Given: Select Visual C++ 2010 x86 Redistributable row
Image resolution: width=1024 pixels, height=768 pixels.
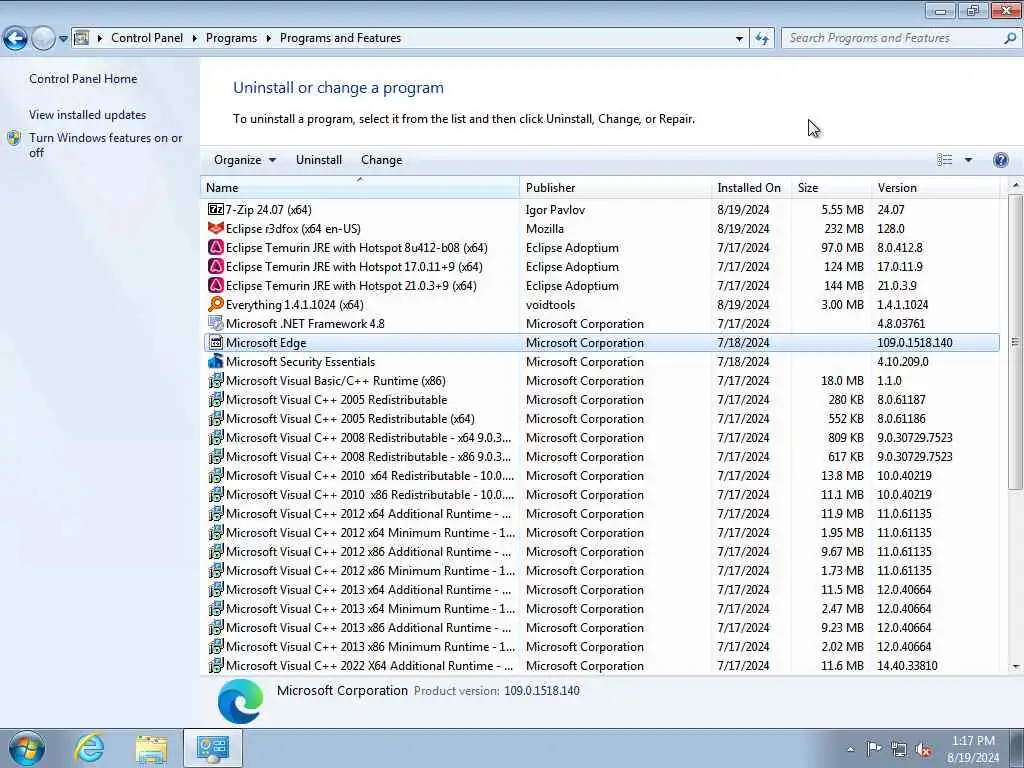Looking at the screenshot, I should [x=601, y=494].
